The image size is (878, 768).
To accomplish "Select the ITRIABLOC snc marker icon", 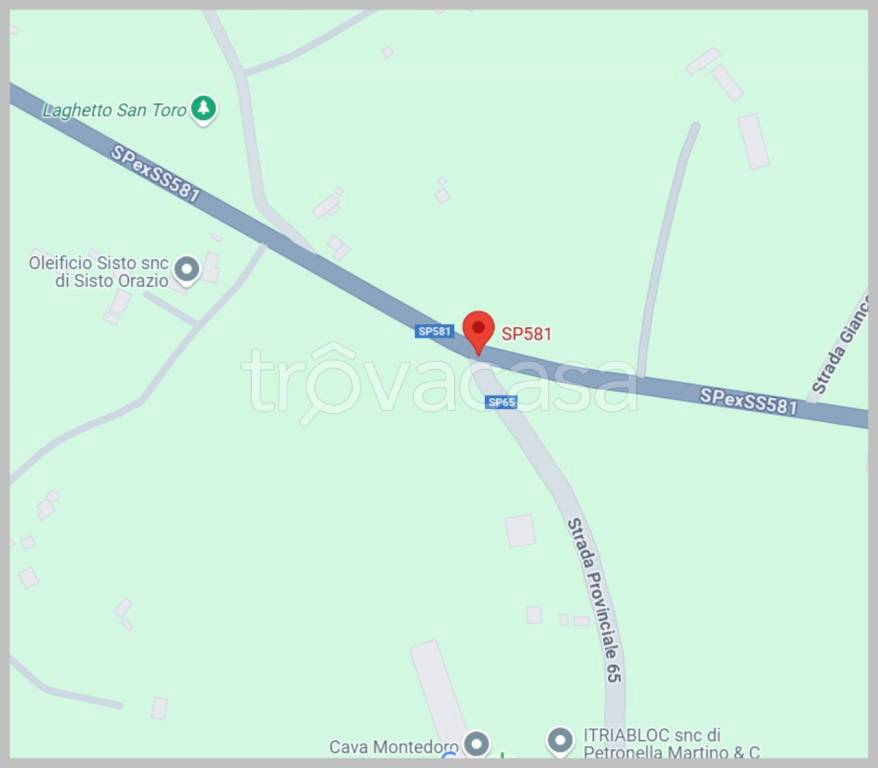I will (x=560, y=741).
